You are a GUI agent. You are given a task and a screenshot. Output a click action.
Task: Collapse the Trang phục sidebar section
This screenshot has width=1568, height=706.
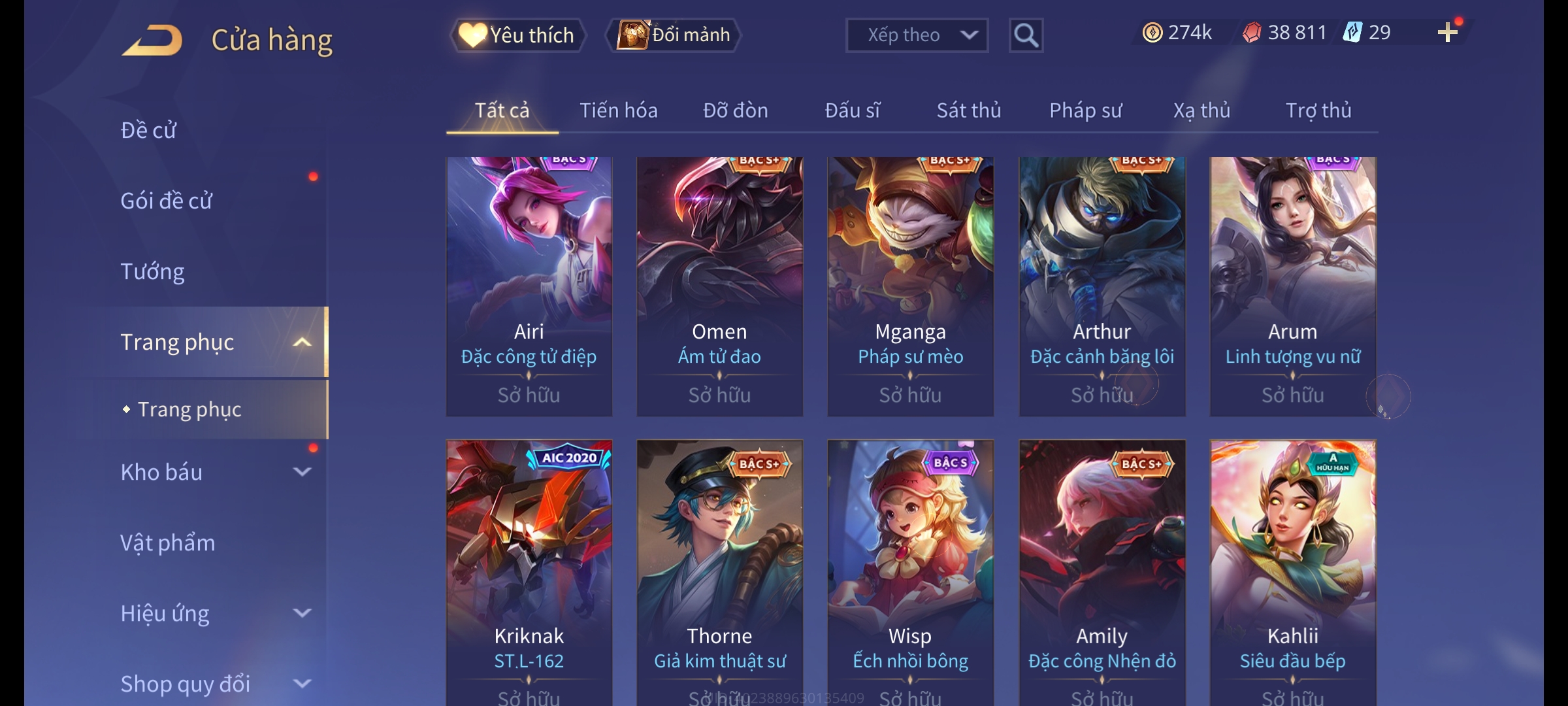coord(302,342)
